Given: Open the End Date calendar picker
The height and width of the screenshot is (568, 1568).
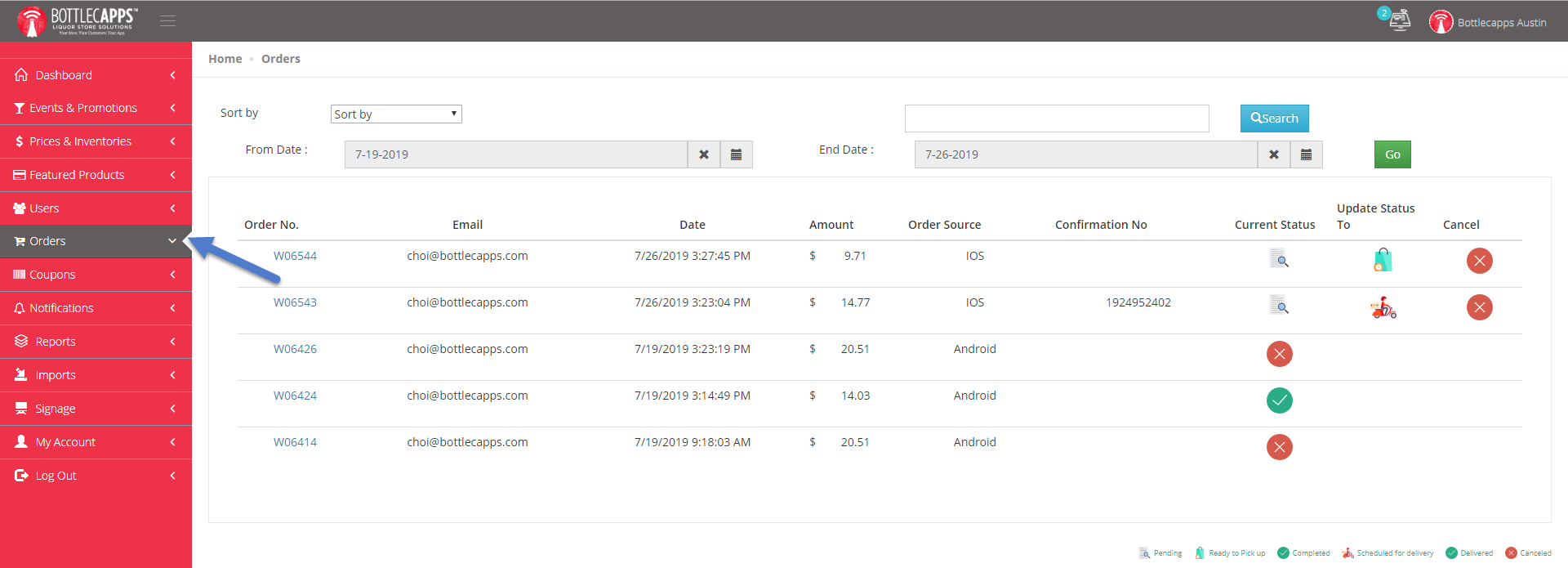Looking at the screenshot, I should pyautogui.click(x=1306, y=154).
